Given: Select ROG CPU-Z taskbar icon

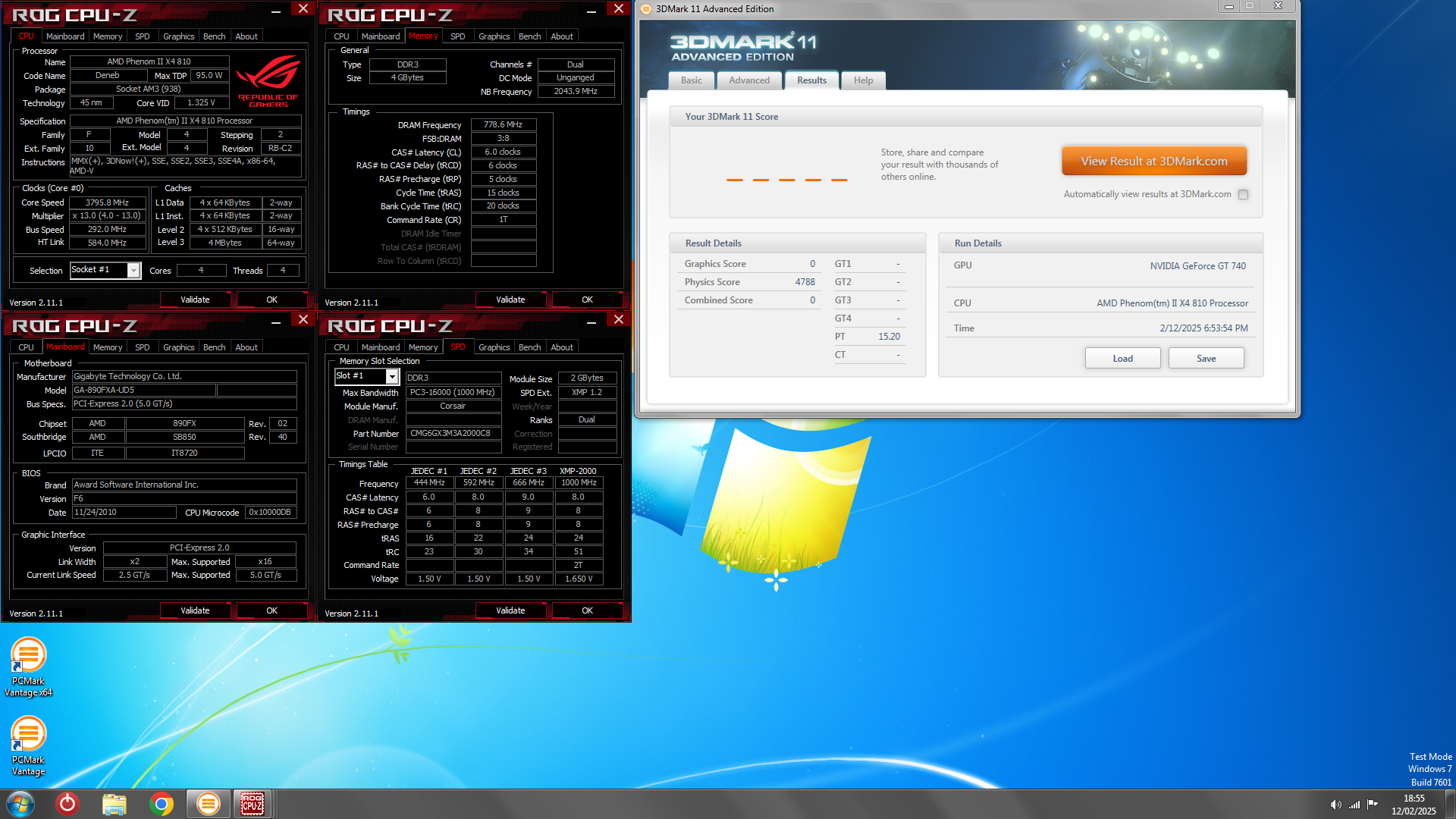Looking at the screenshot, I should 253,804.
